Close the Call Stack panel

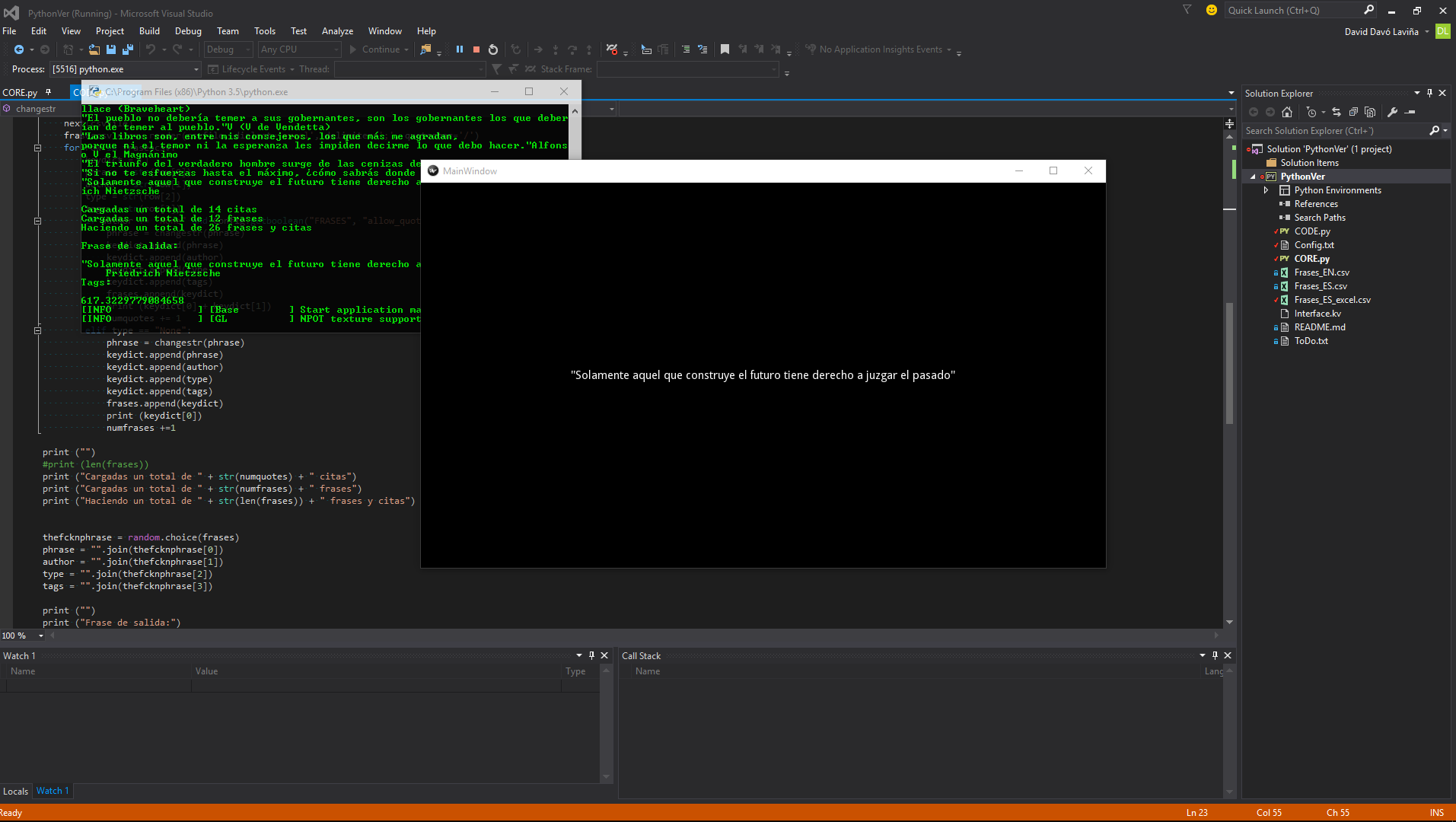pyautogui.click(x=1228, y=655)
